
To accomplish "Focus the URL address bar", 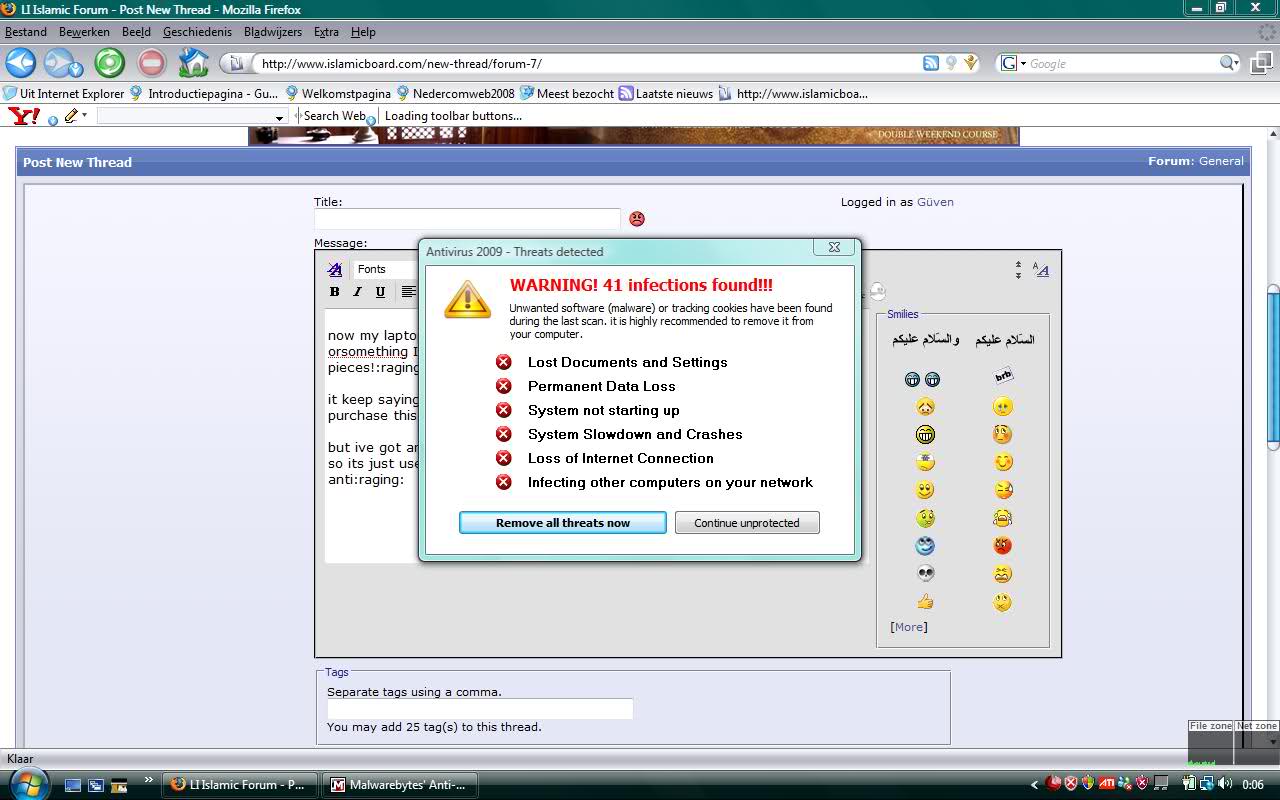I will 585,63.
